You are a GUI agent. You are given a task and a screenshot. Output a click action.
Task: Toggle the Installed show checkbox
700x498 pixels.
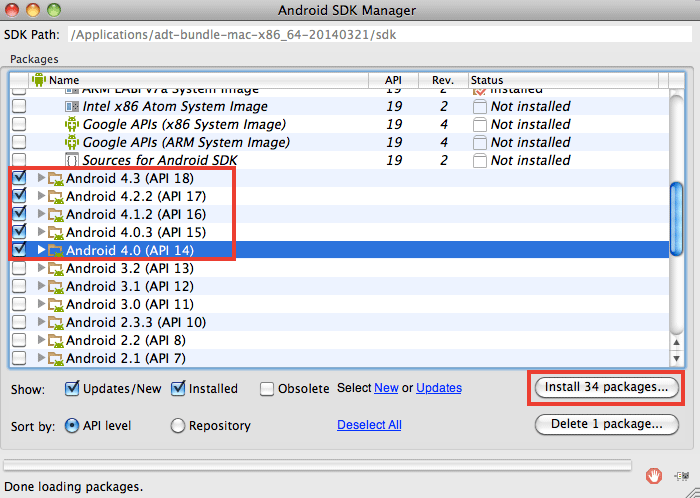pyautogui.click(x=178, y=388)
